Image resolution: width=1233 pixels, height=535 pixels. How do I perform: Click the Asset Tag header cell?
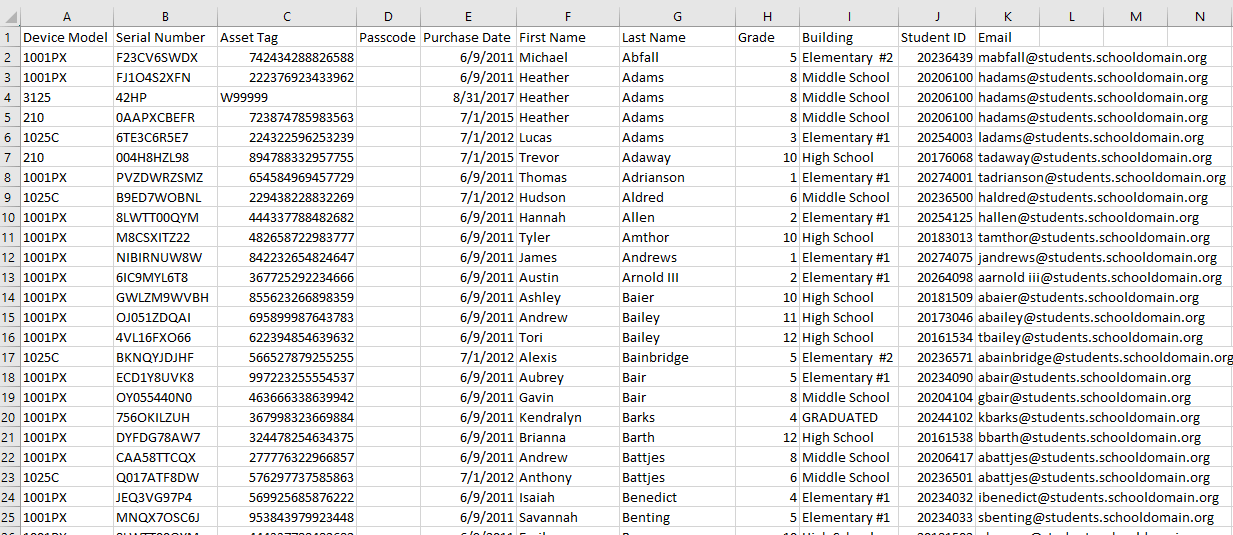287,37
